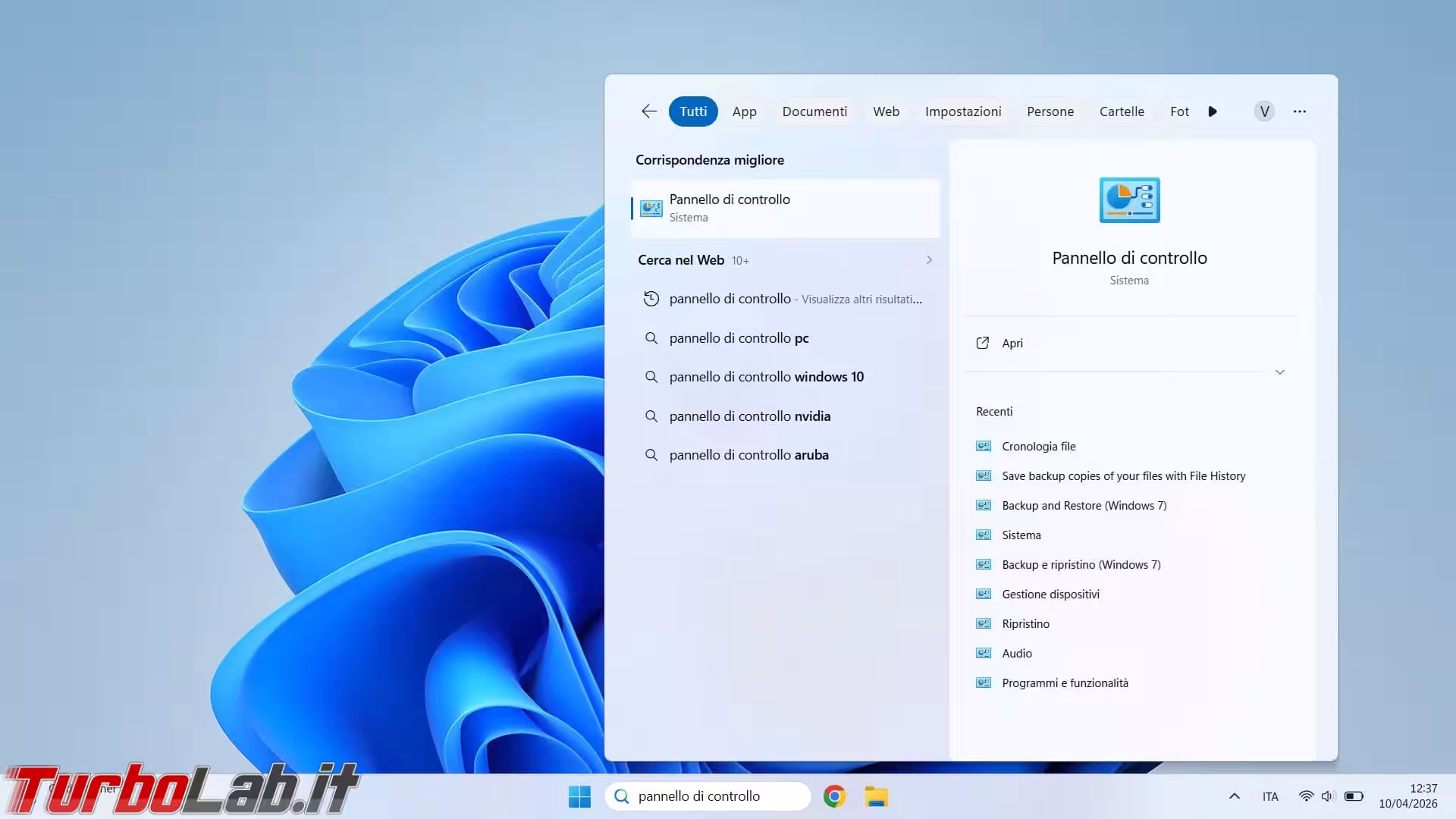Click the large Pannello di controllo icon

(1129, 200)
